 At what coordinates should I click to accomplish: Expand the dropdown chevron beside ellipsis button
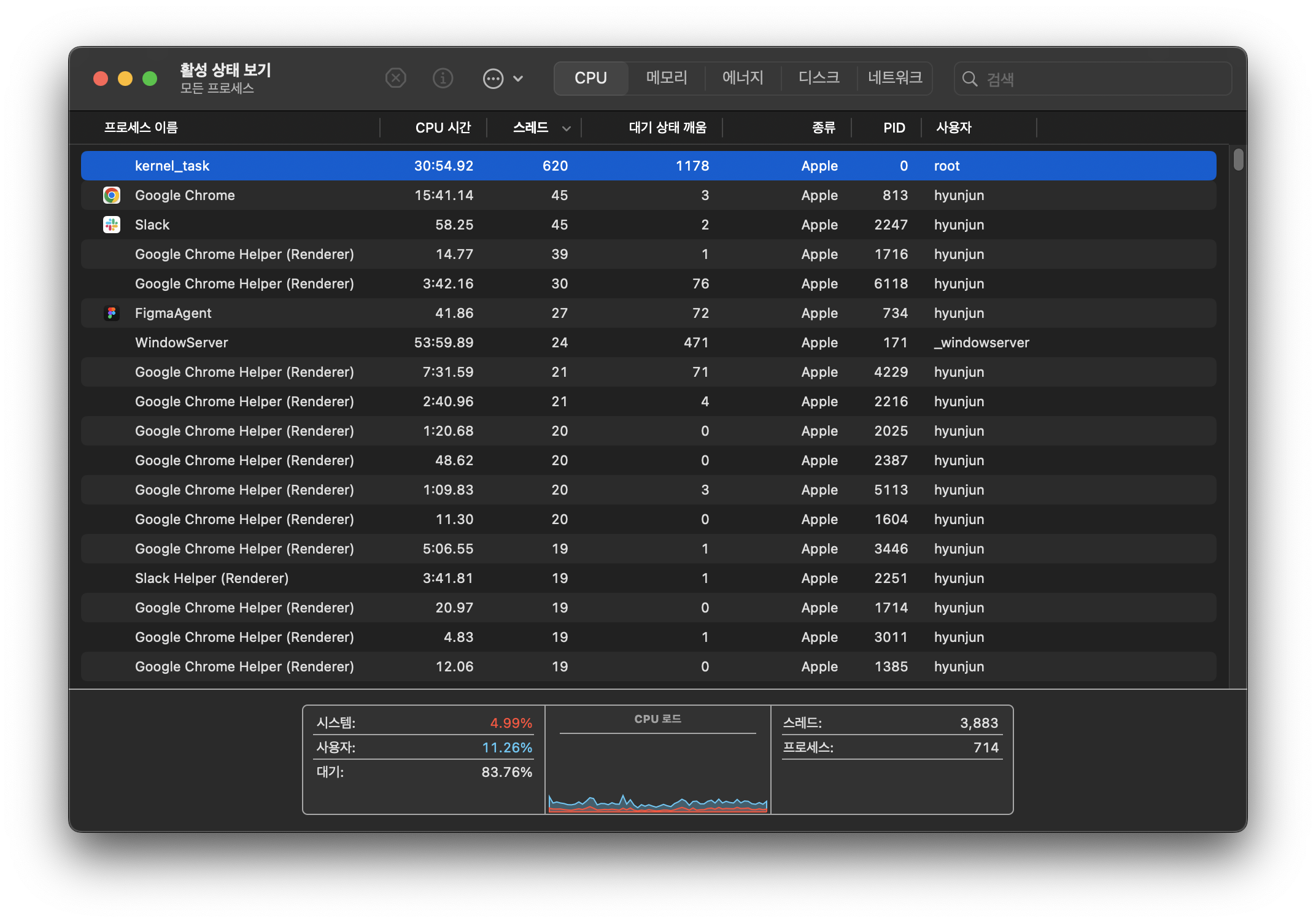518,79
